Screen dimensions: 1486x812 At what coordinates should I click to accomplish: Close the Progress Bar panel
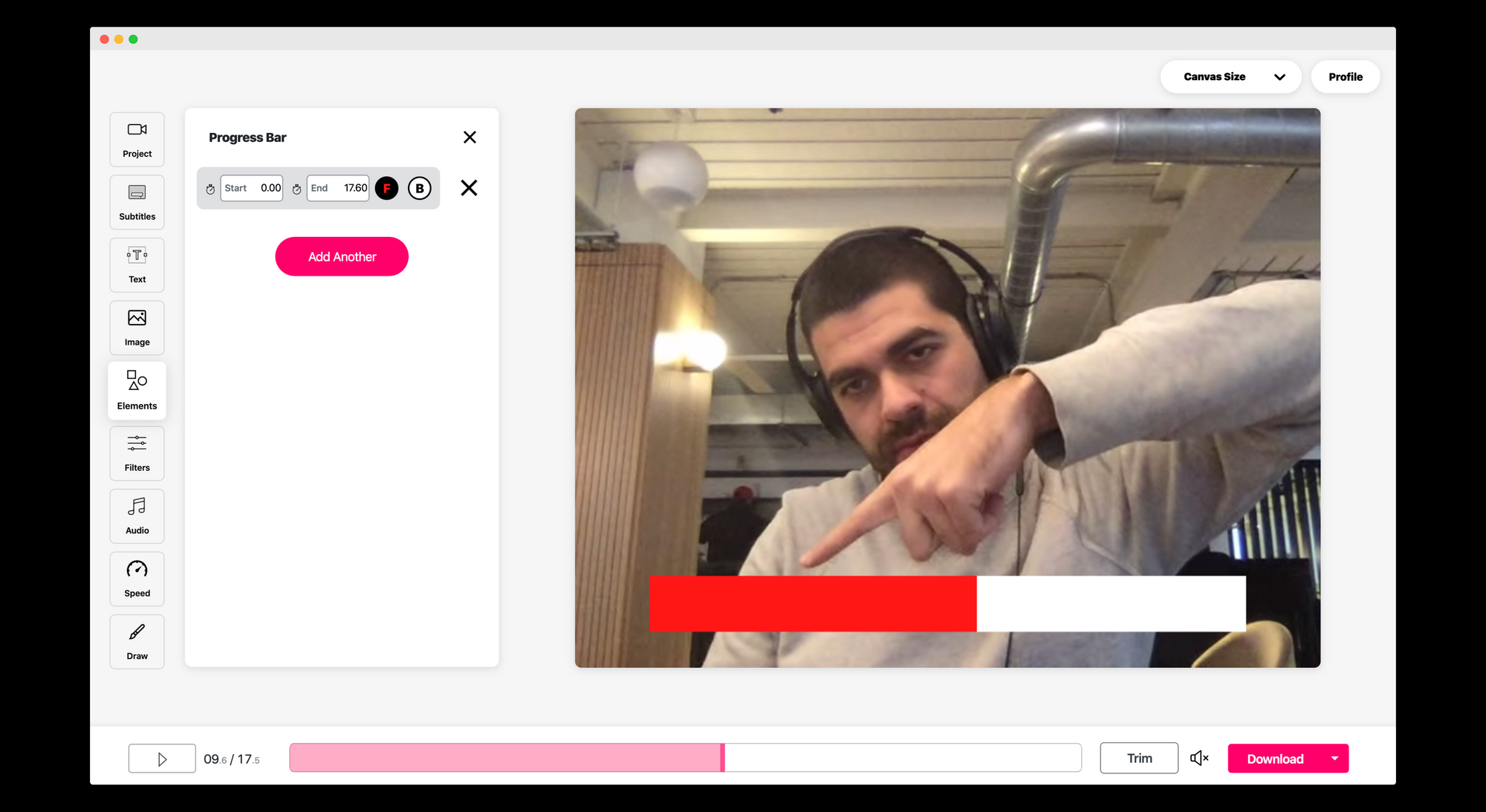(x=470, y=137)
